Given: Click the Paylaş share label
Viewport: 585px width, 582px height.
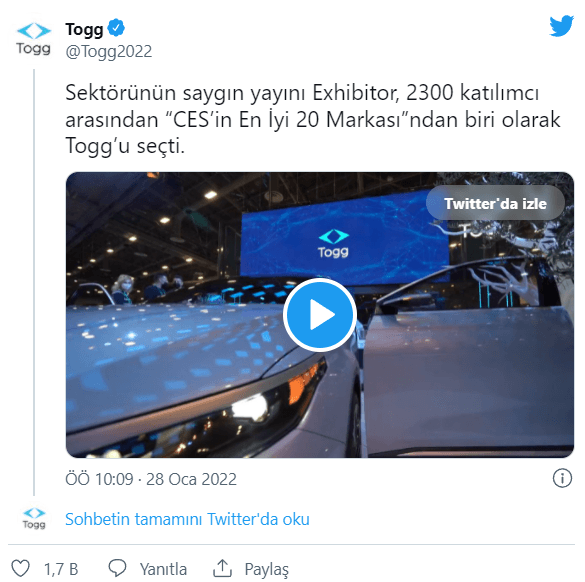Looking at the screenshot, I should [266, 570].
